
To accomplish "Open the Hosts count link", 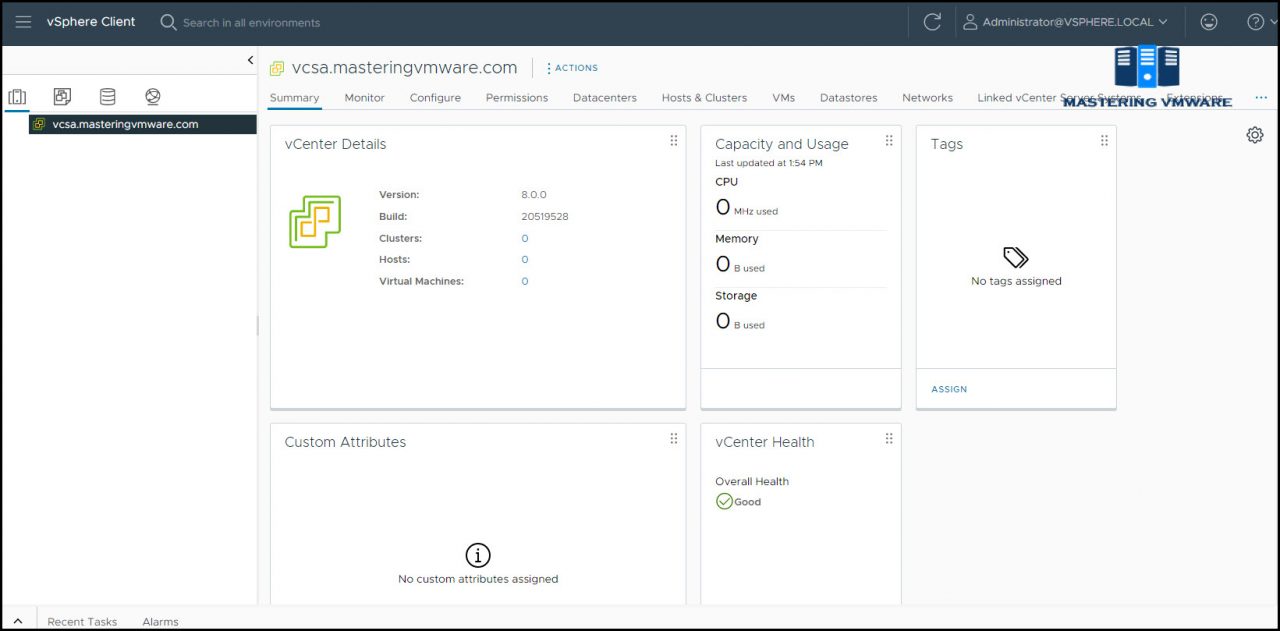I will pyautogui.click(x=525, y=260).
